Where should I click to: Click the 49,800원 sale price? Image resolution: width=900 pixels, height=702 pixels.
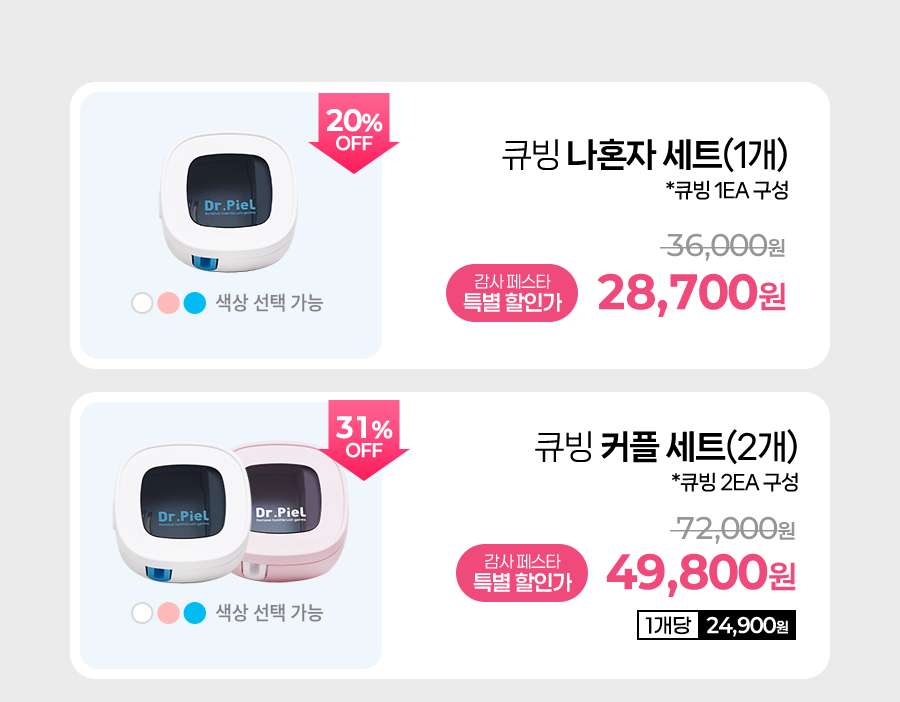pos(701,573)
